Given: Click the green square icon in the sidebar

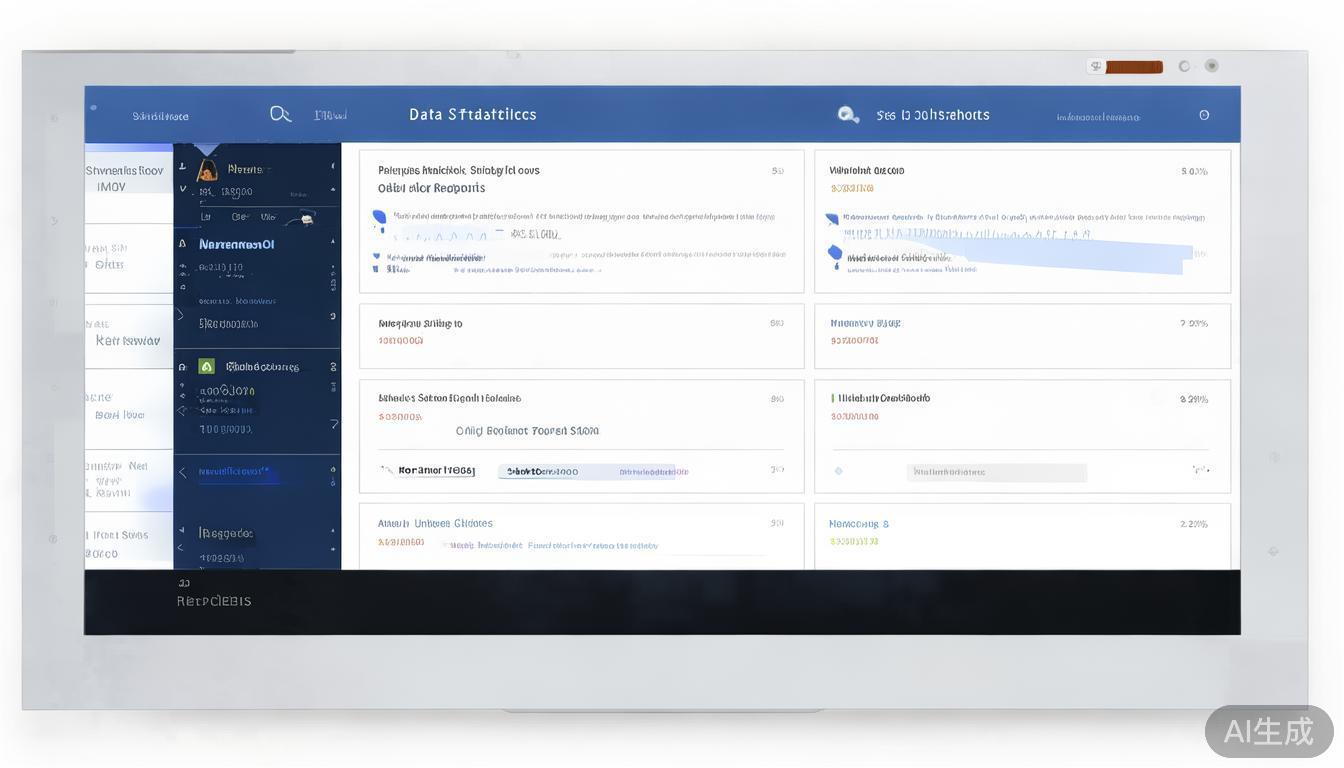Looking at the screenshot, I should click(206, 366).
